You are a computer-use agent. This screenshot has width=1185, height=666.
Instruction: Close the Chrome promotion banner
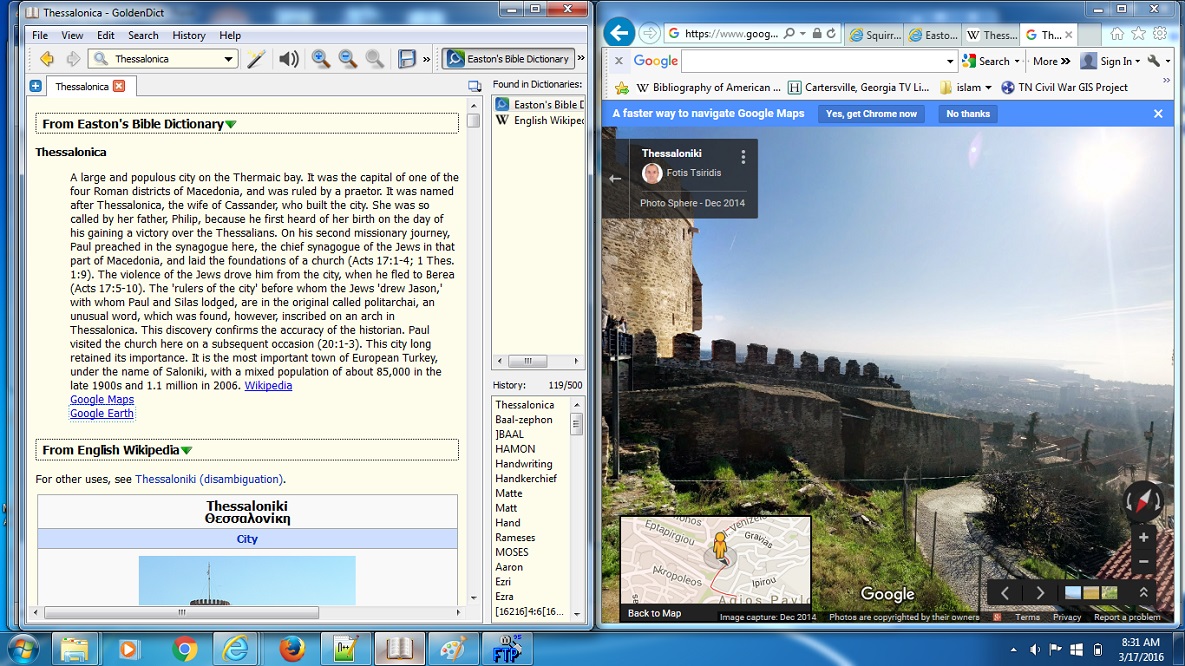pyautogui.click(x=1158, y=113)
